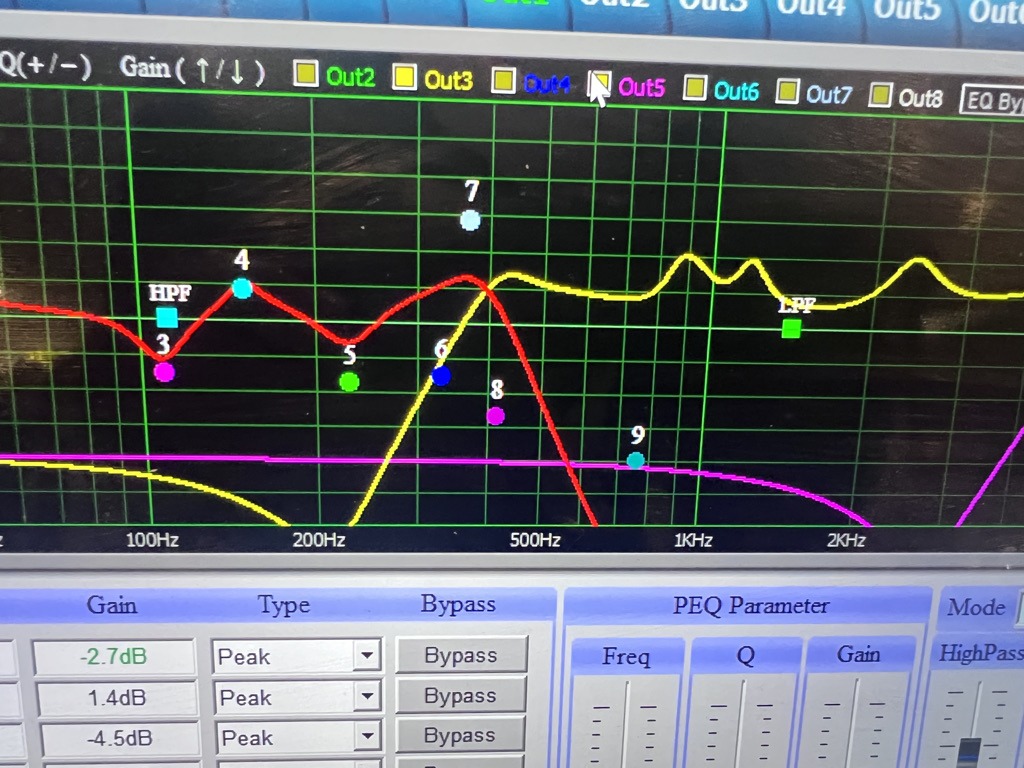Select EQ node 5 green point
Screen dimensions: 1024x768
[349, 381]
